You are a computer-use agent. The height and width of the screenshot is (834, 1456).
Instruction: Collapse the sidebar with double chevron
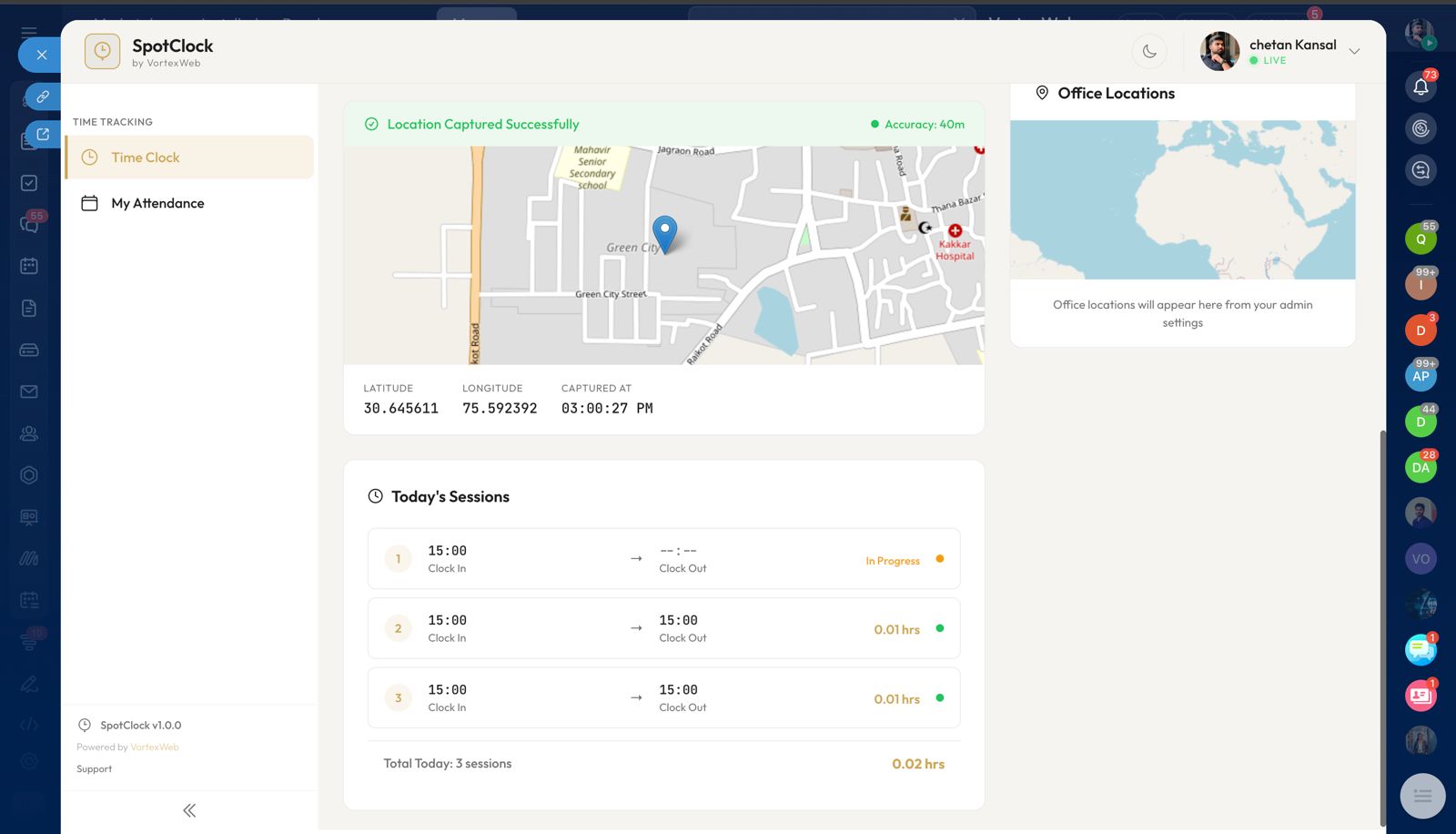[189, 810]
